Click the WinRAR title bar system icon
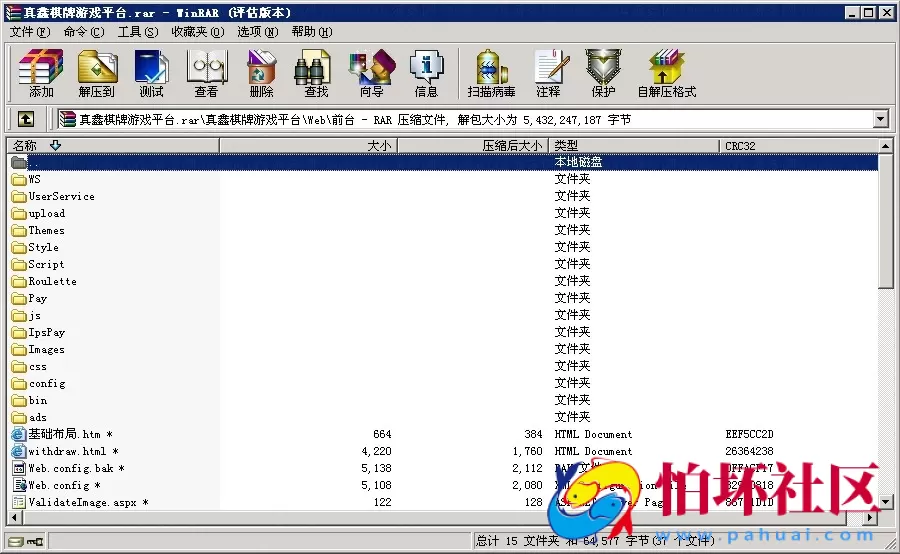The width and height of the screenshot is (900, 554). tap(13, 13)
